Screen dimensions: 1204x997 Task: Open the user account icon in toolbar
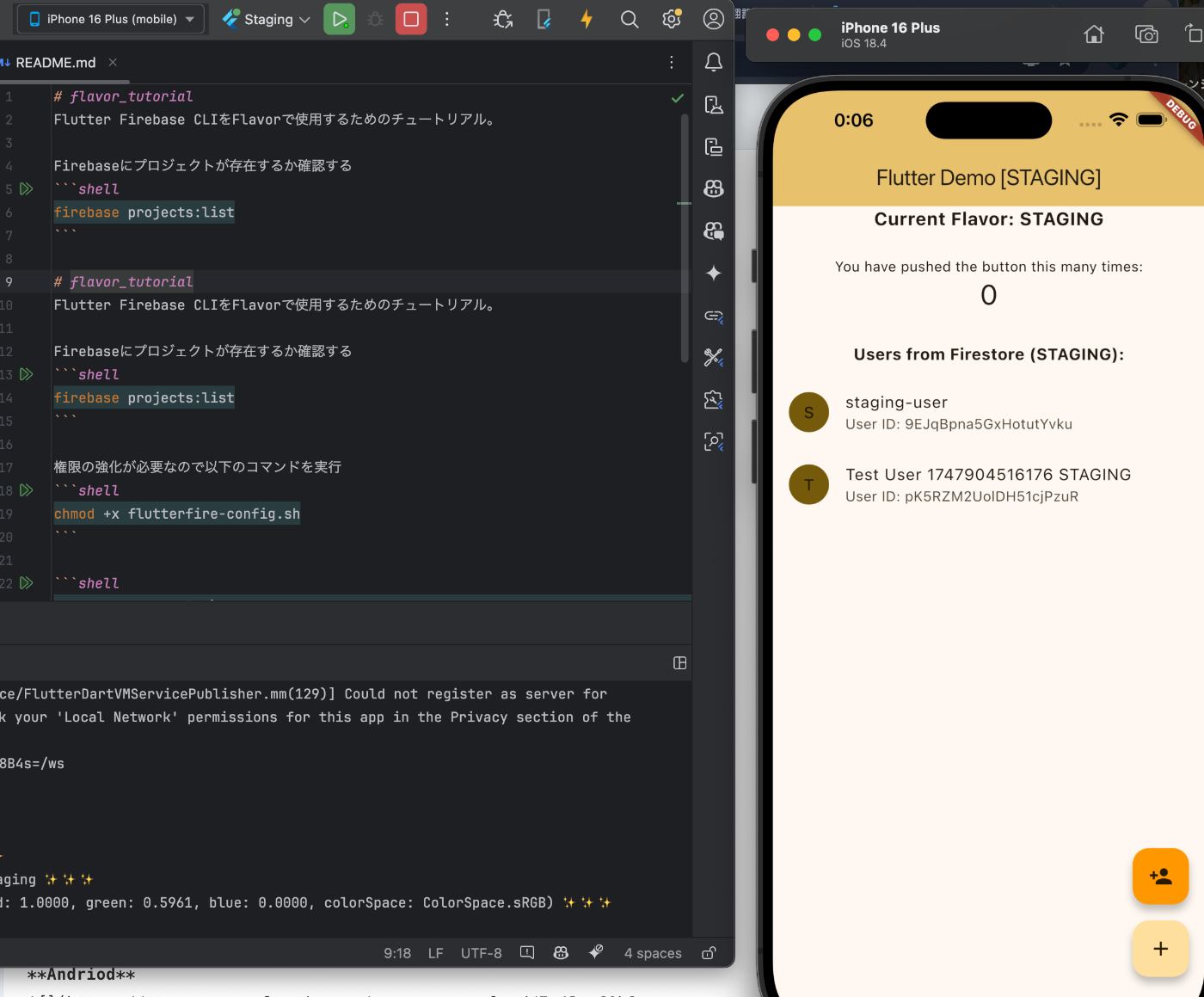[714, 19]
